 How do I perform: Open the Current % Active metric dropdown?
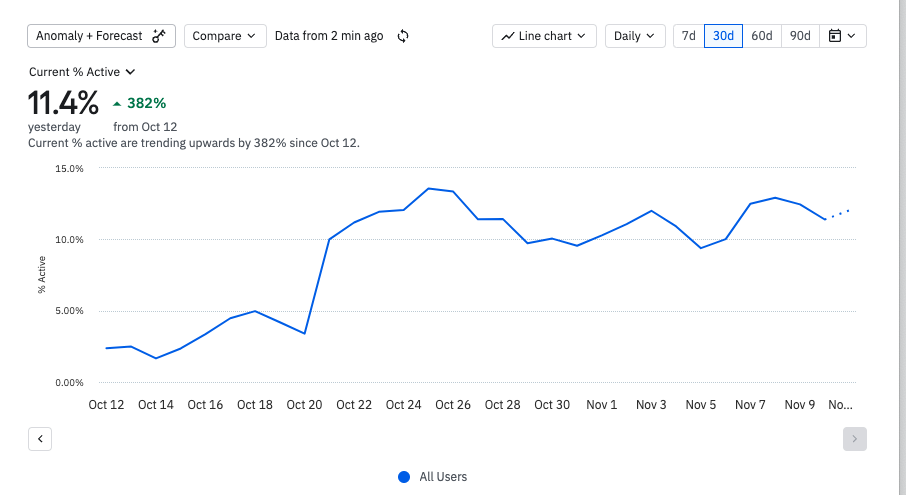click(x=82, y=72)
